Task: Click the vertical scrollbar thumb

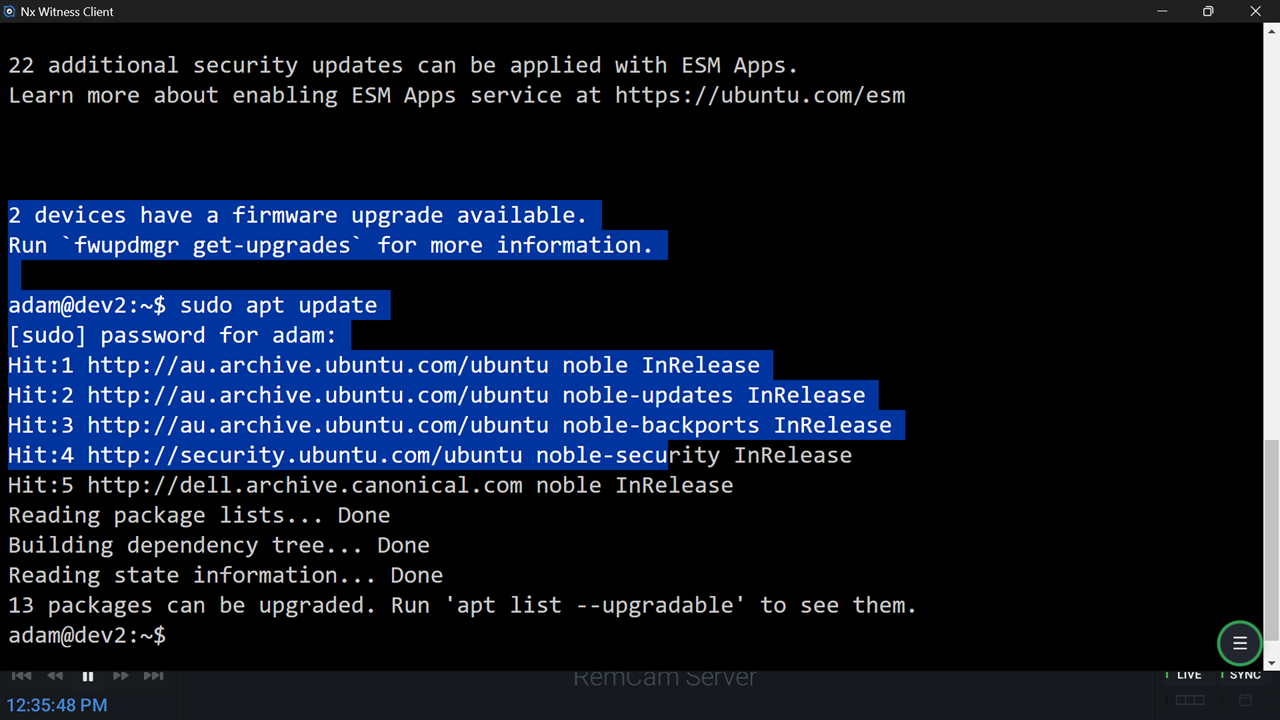Action: coord(1271,540)
